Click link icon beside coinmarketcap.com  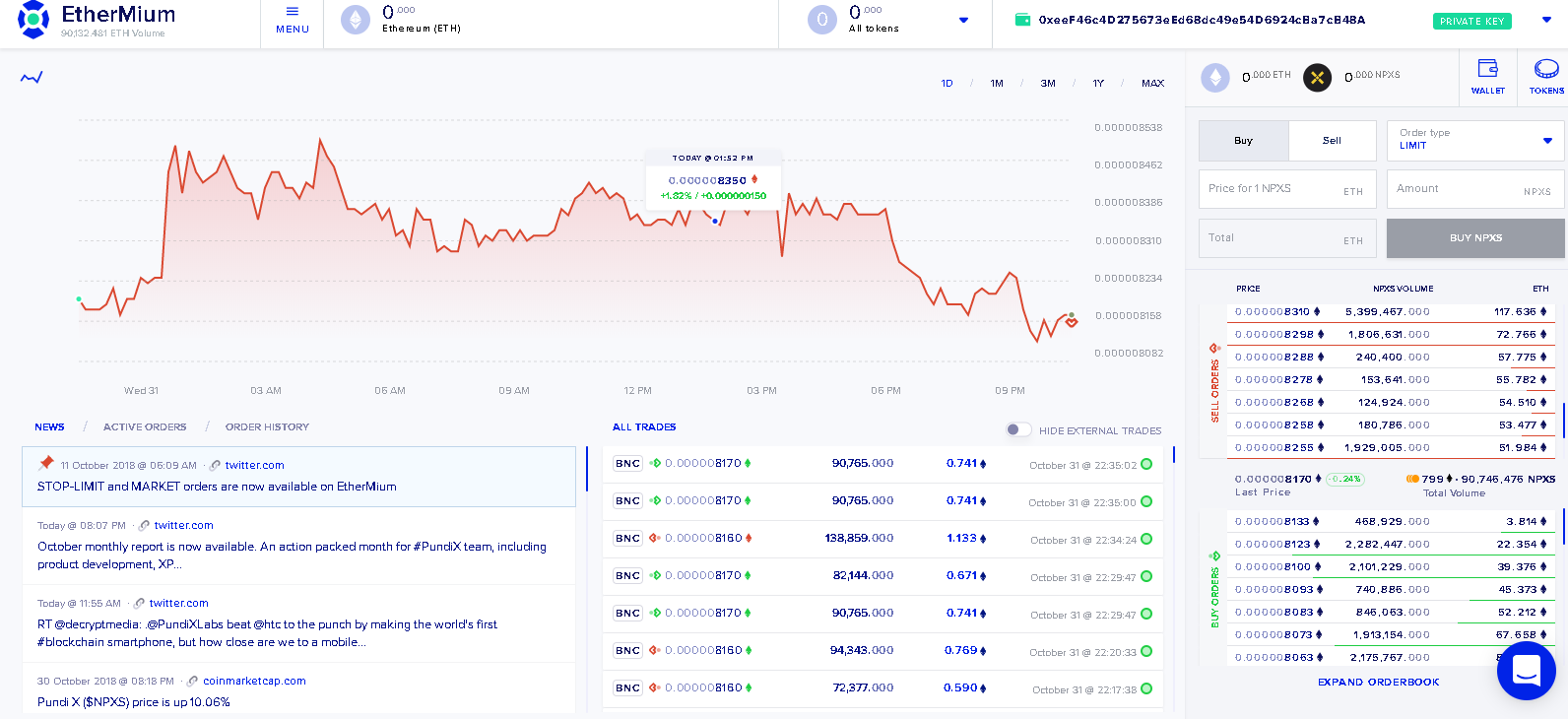(193, 681)
